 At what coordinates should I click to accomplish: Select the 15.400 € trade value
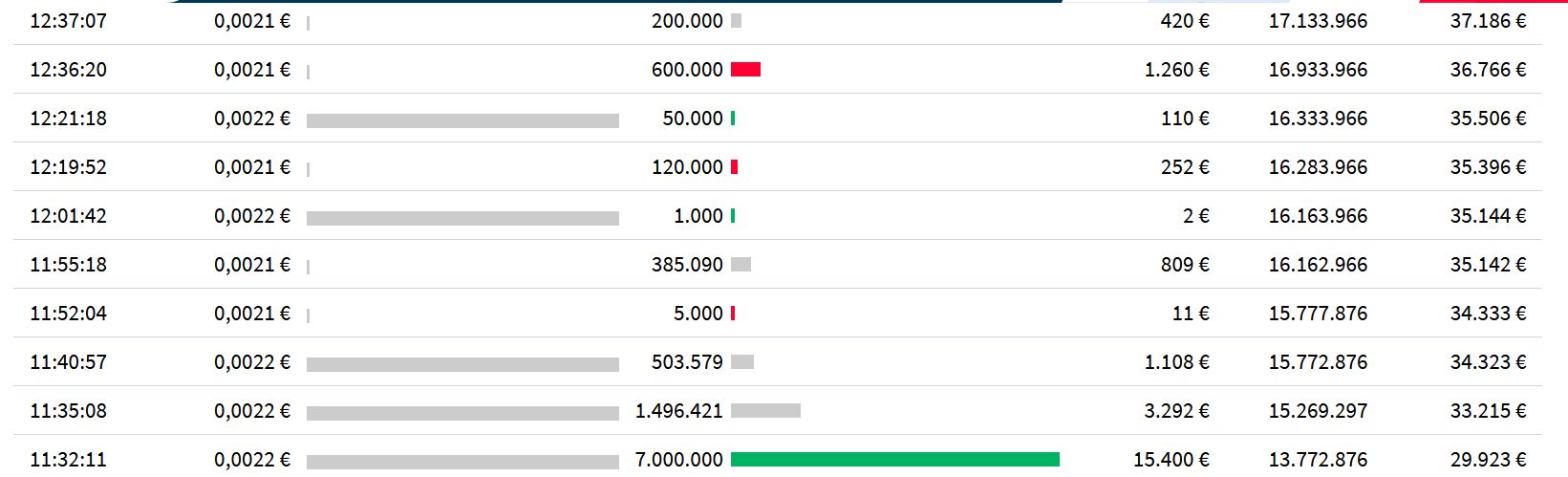(x=1171, y=460)
